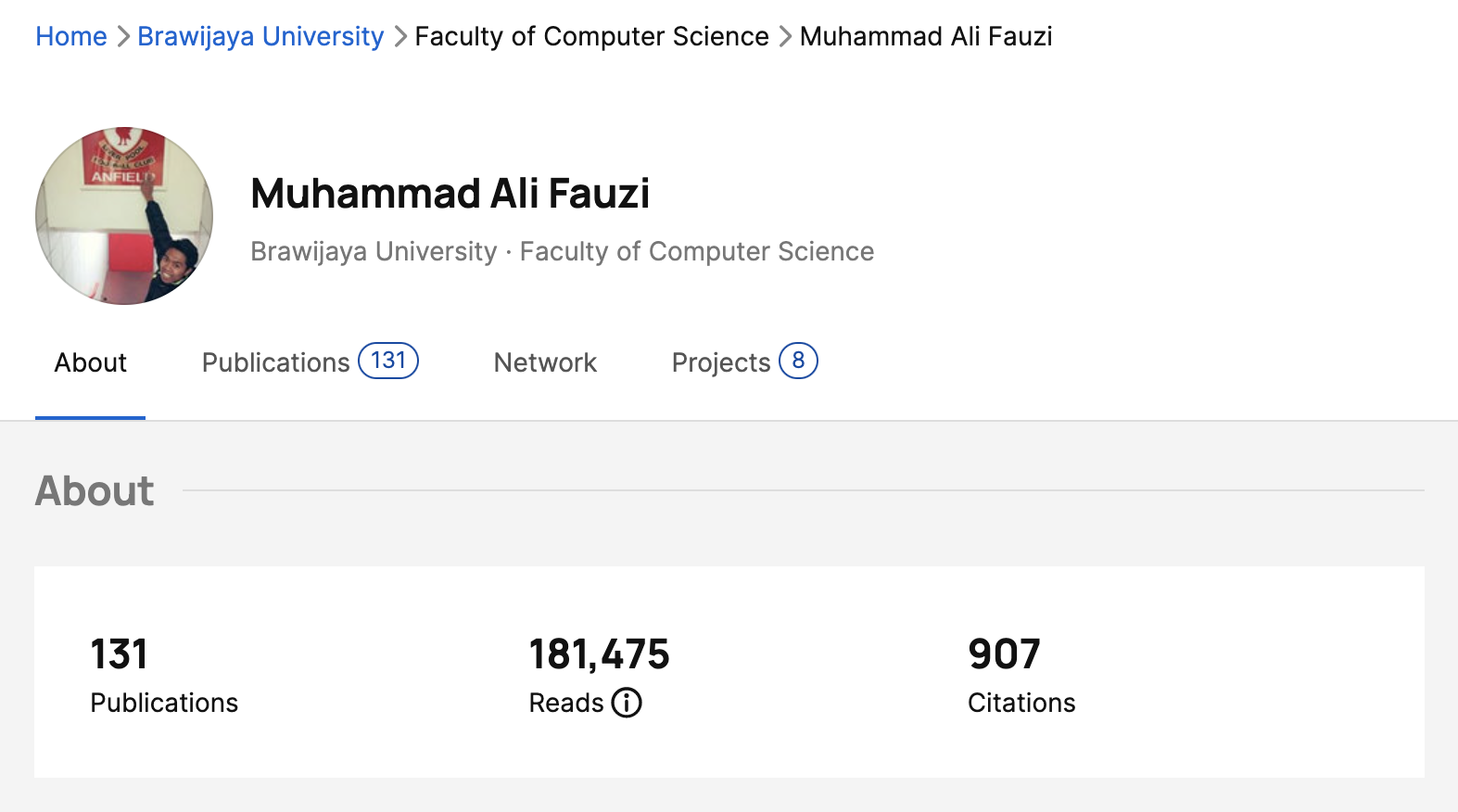Open the Network tab
The width and height of the screenshot is (1458, 812).
coord(545,362)
